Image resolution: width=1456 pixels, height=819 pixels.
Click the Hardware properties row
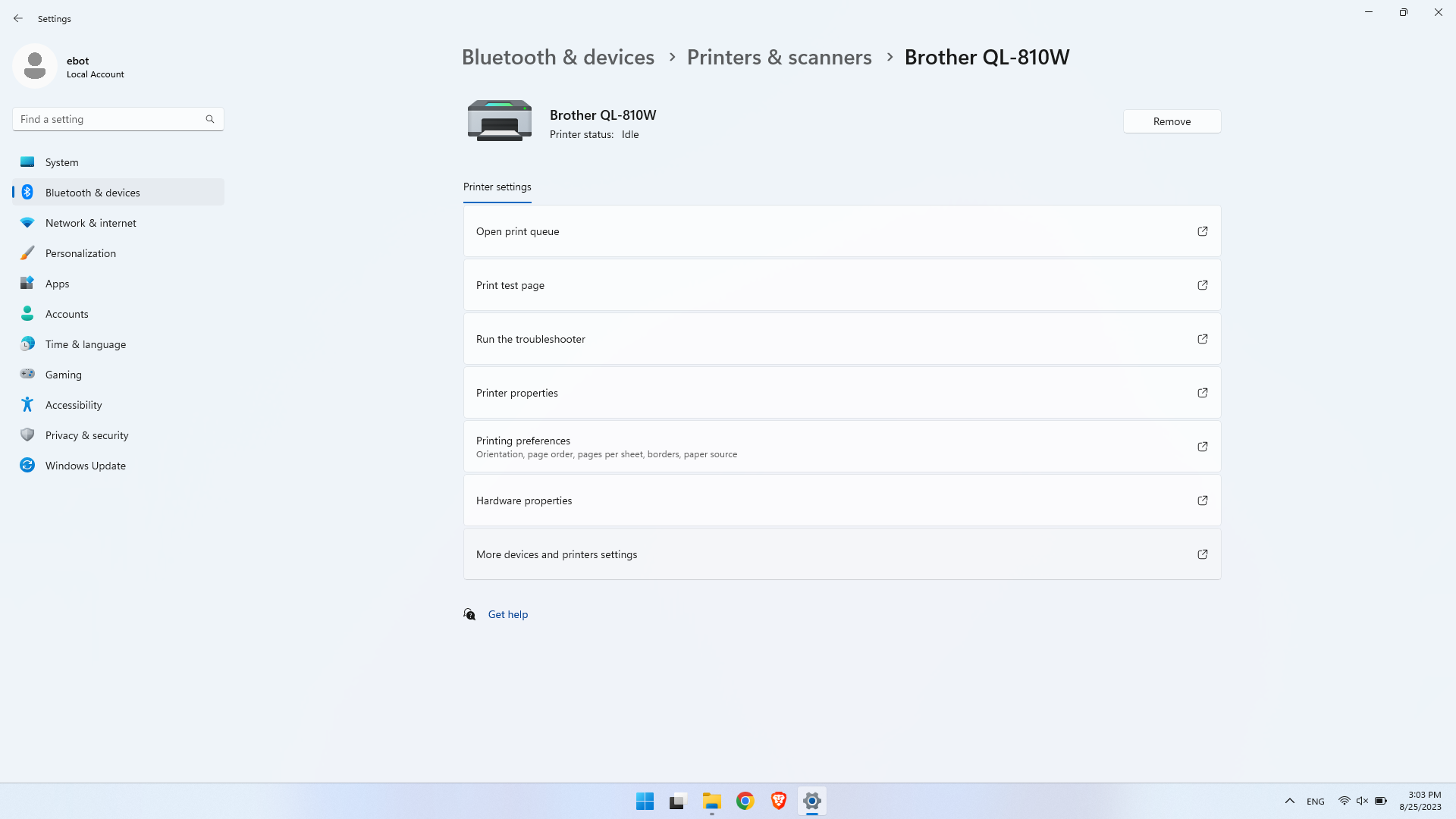(x=843, y=500)
